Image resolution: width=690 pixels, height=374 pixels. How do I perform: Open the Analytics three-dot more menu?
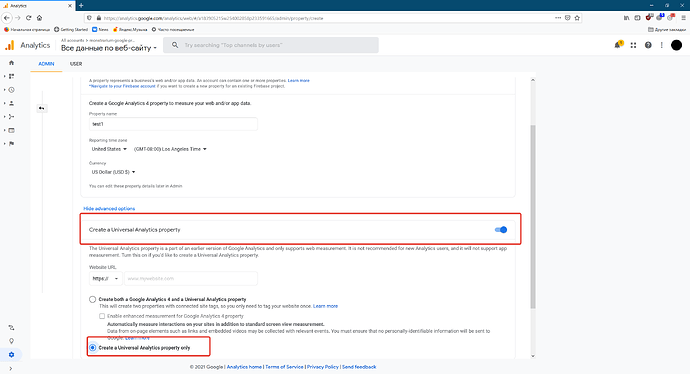pos(661,45)
